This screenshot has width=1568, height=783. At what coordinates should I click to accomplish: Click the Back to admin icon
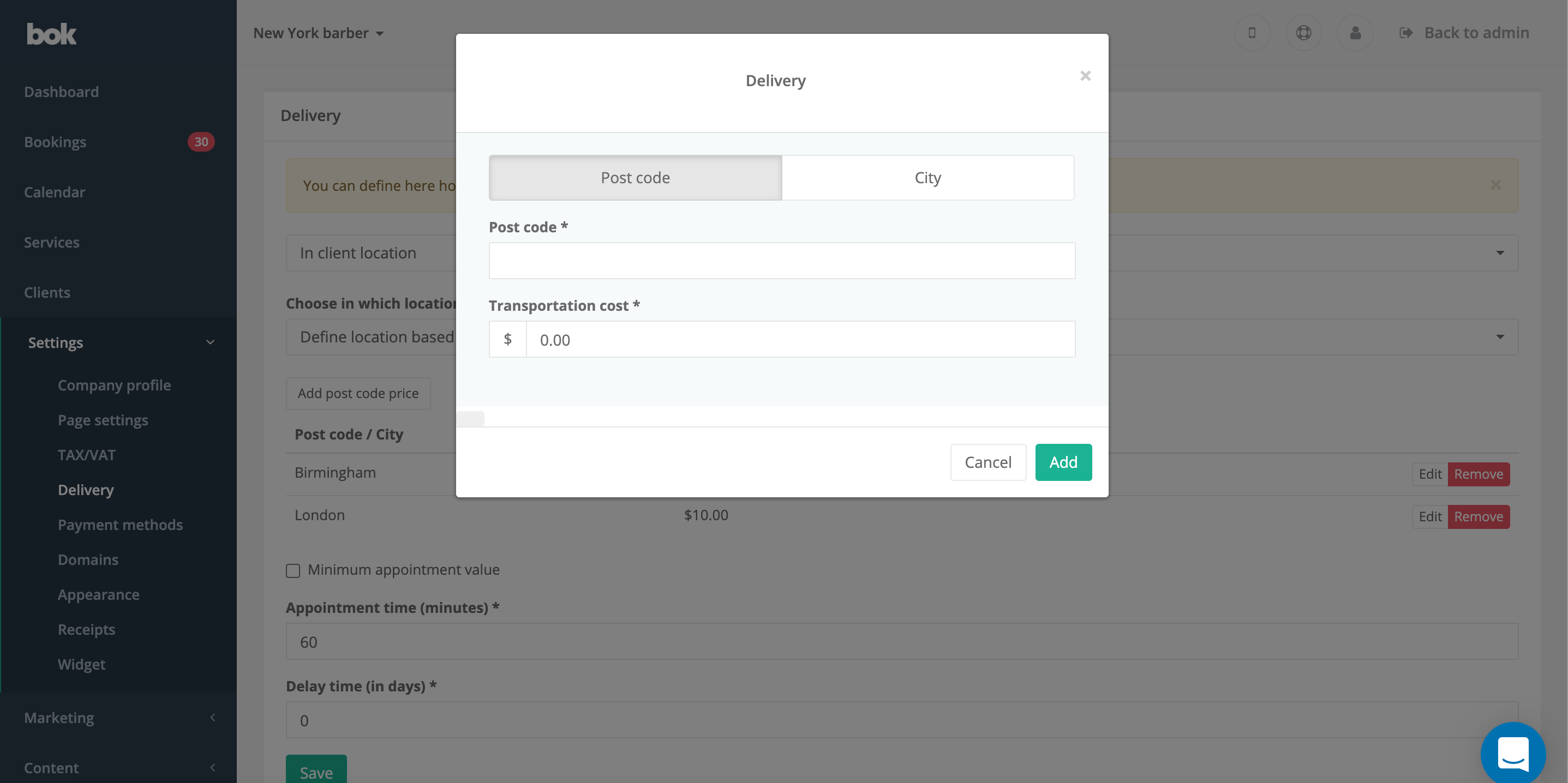pos(1405,32)
